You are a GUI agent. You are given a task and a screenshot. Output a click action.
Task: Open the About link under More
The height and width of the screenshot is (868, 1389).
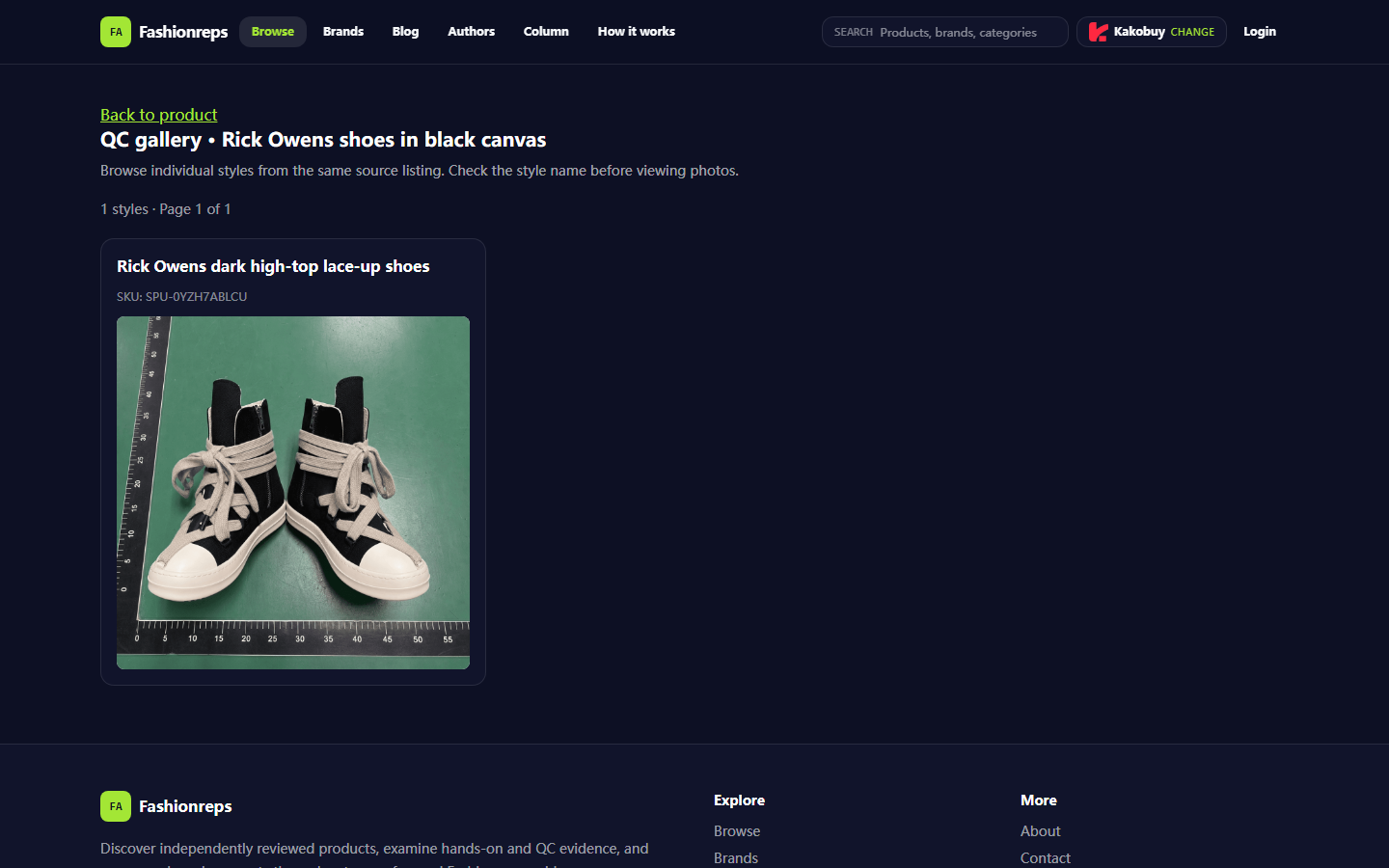[x=1041, y=831]
